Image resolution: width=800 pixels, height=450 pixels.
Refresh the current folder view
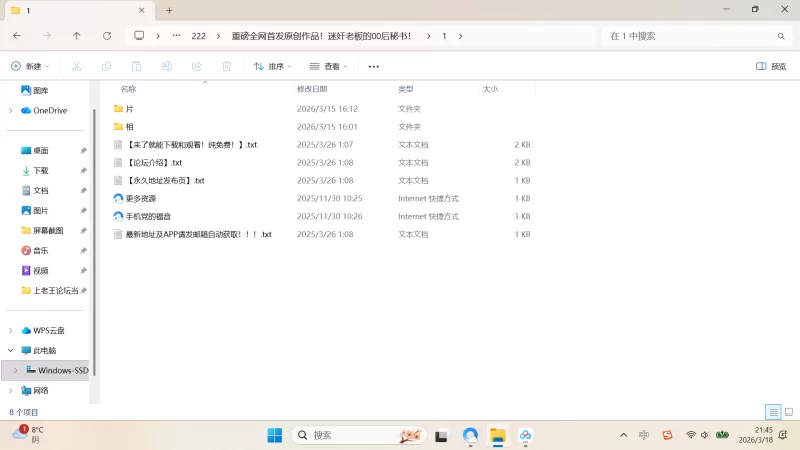[107, 35]
